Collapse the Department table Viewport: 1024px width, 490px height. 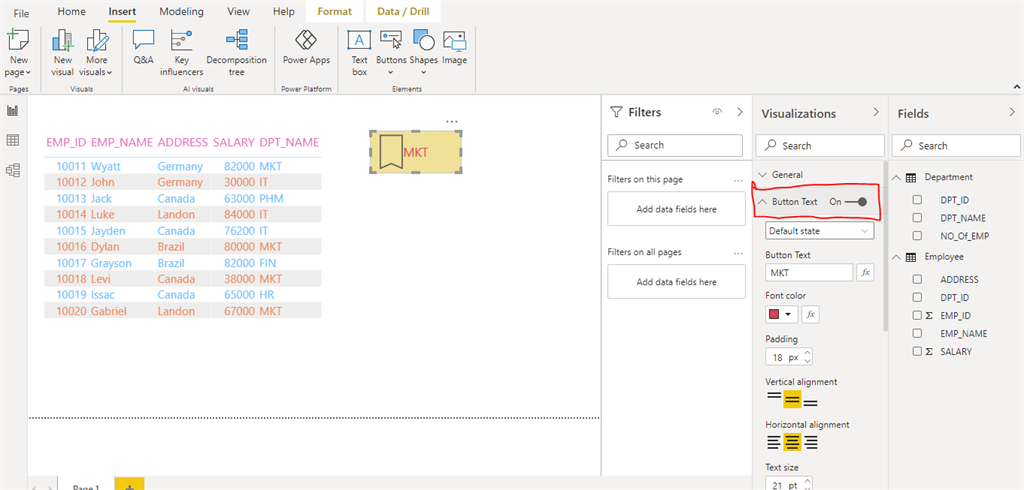897,177
